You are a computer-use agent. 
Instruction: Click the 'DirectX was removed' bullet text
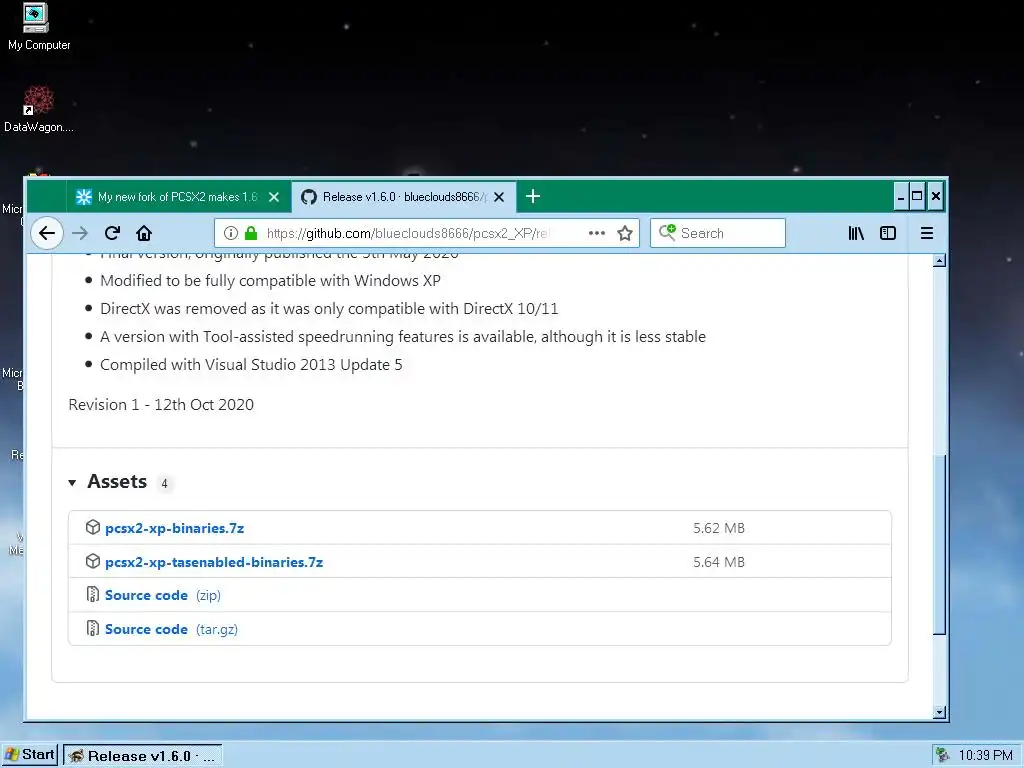tap(329, 309)
